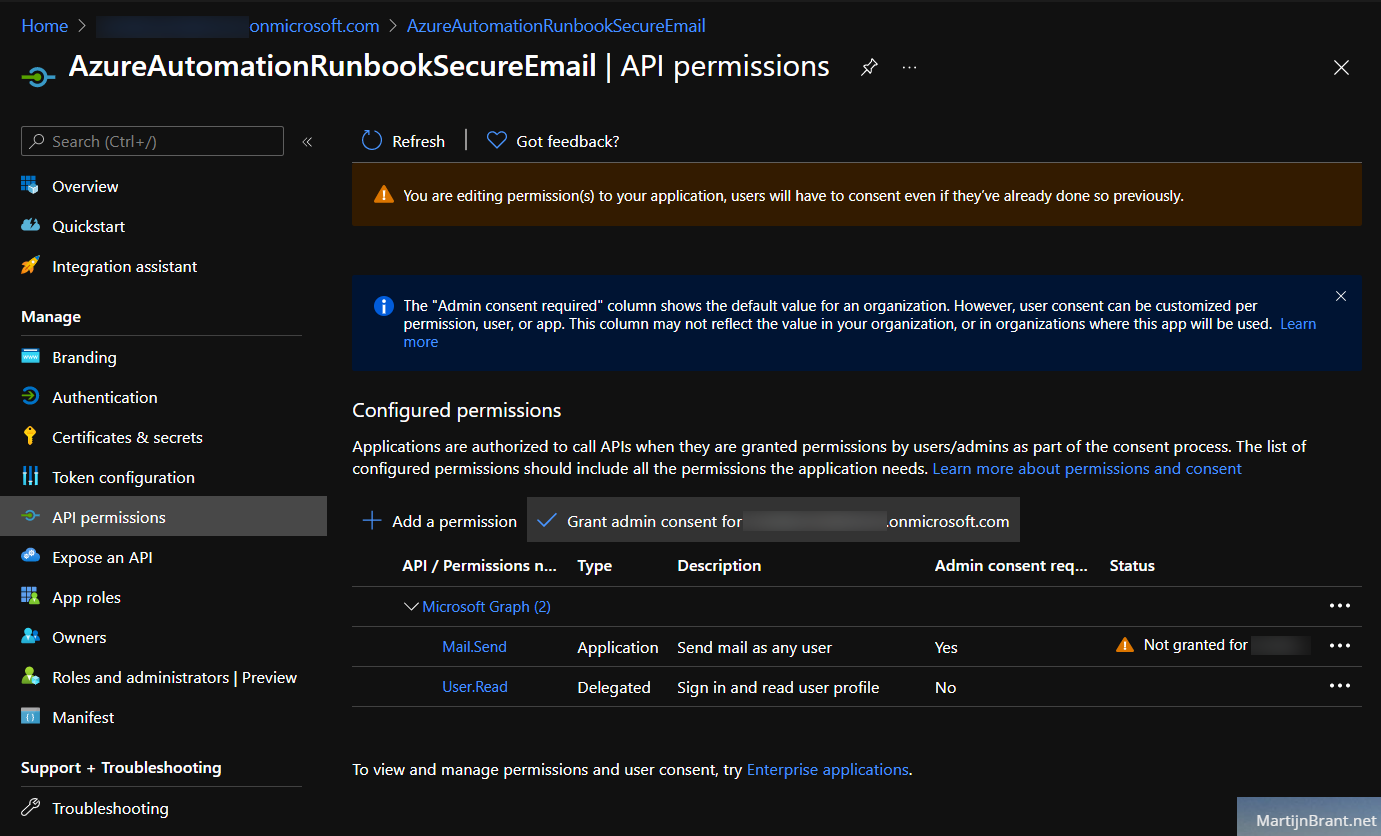Click the 'Sign in and read user profile' text
The height and width of the screenshot is (836, 1381).
(x=778, y=687)
